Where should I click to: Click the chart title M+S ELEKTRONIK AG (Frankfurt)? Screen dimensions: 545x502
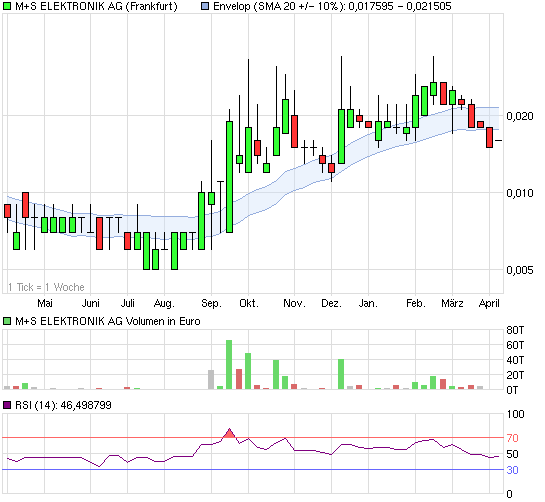coord(96,6)
